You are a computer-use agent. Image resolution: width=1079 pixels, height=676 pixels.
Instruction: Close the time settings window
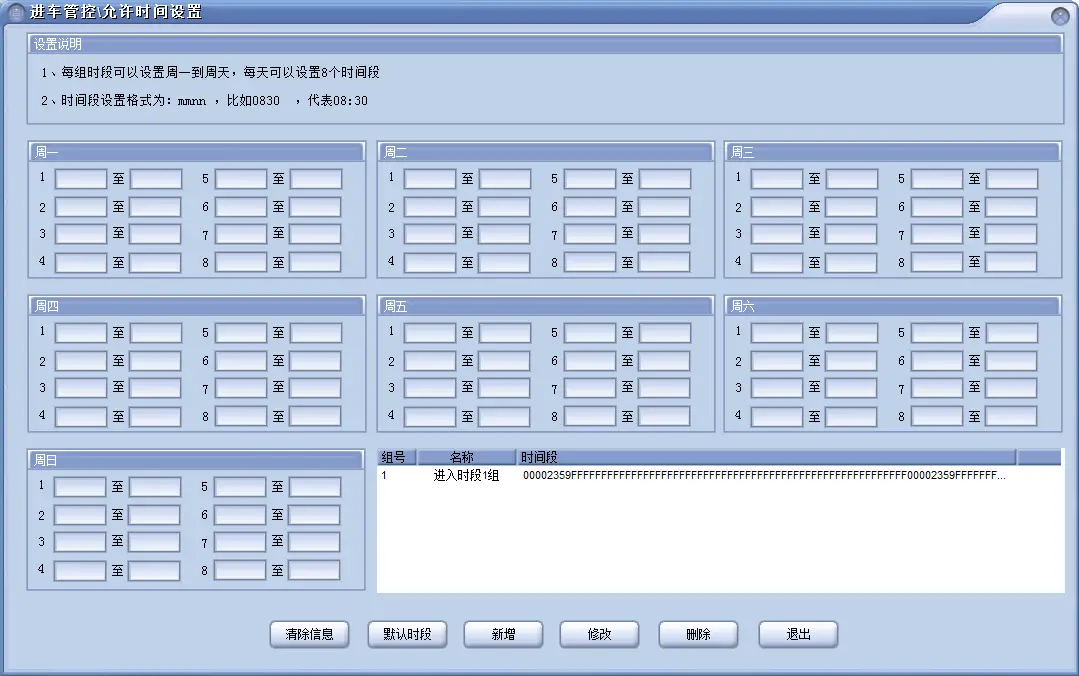coord(1060,16)
